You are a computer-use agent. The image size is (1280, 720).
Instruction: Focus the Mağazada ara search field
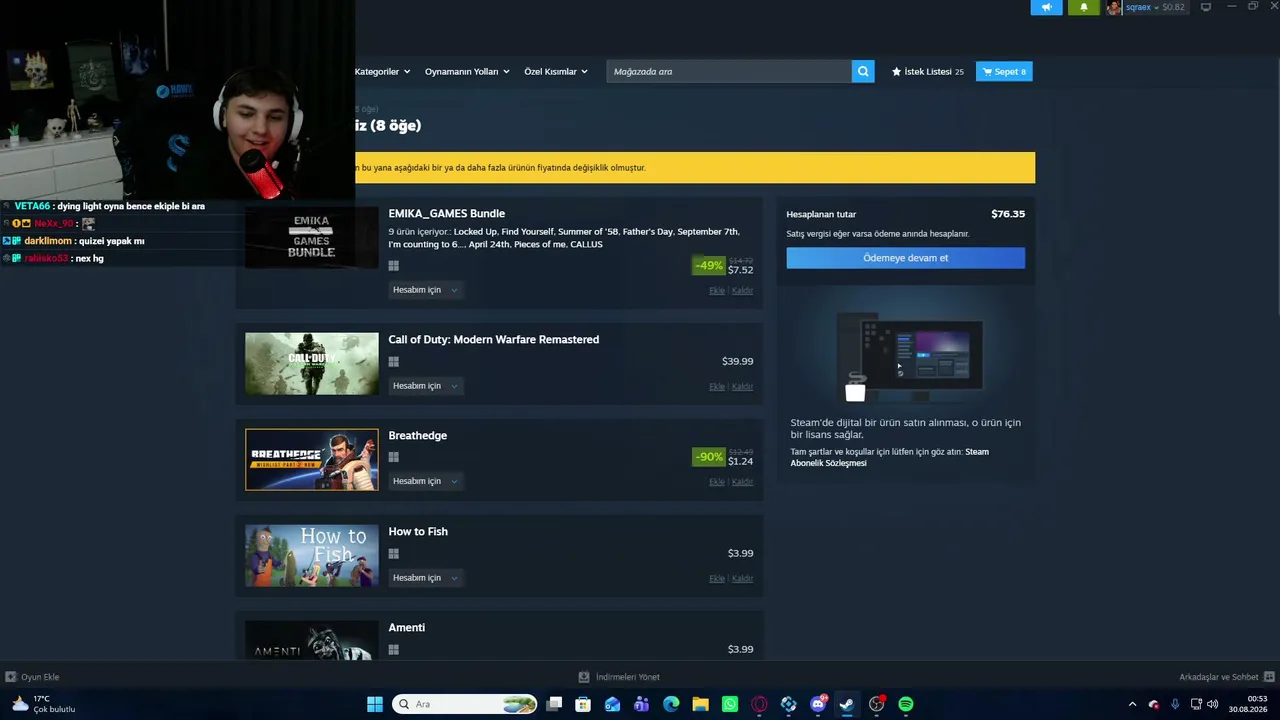pos(729,71)
